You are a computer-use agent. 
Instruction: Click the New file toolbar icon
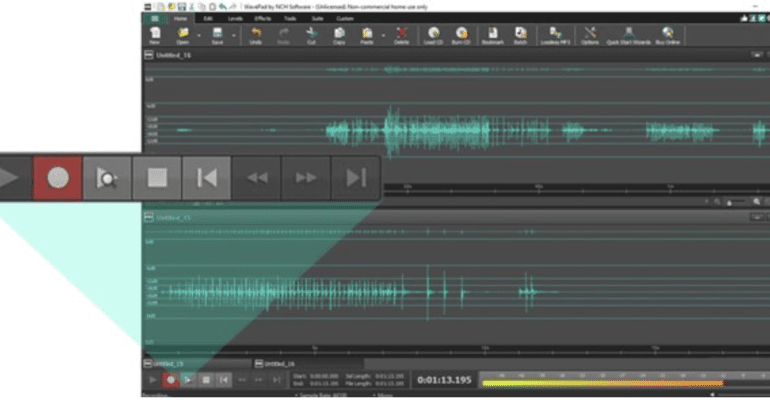coord(155,36)
